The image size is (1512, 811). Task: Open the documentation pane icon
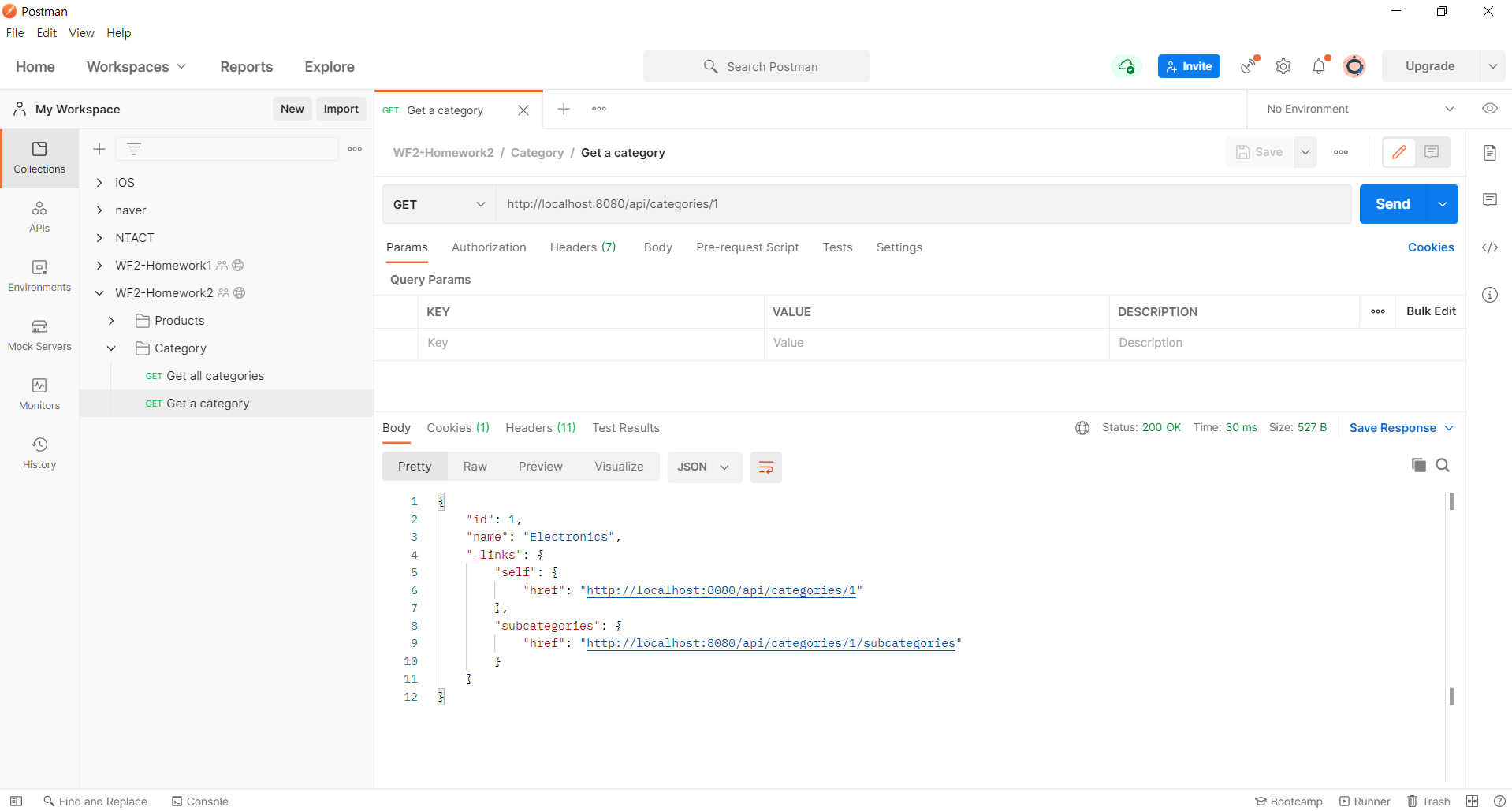coord(1490,153)
